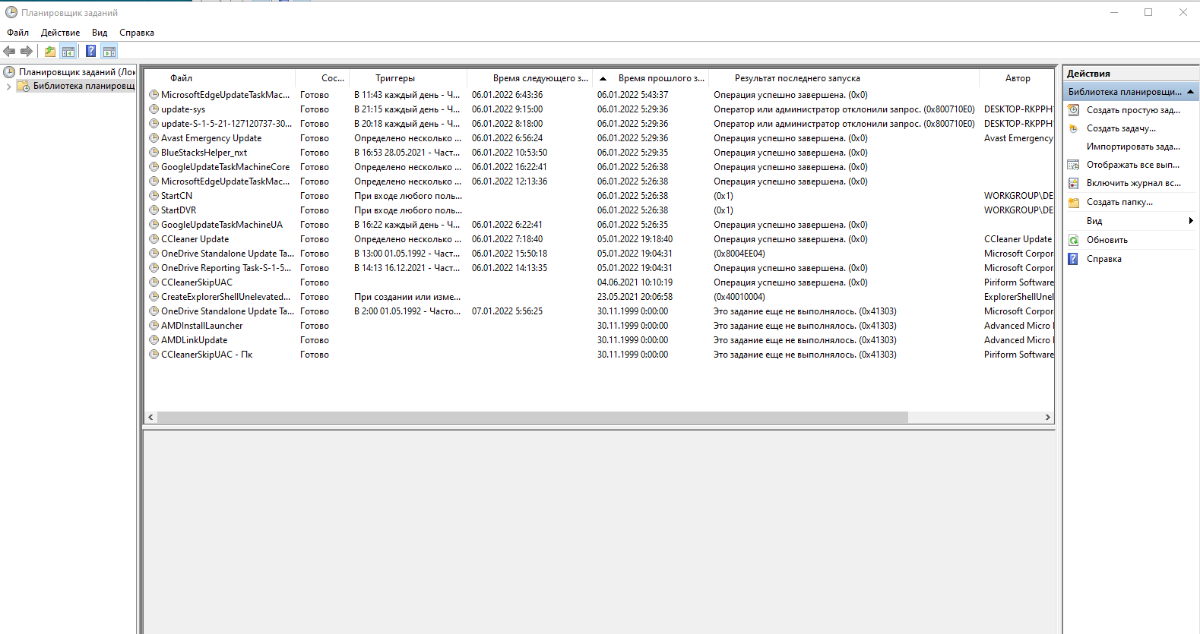Viewport: 1200px width, 634px height.
Task: Select the first MicrosoftEdgeUpdateTaskMac... row at 06.01.2022 6:43:36
Action: (599, 94)
